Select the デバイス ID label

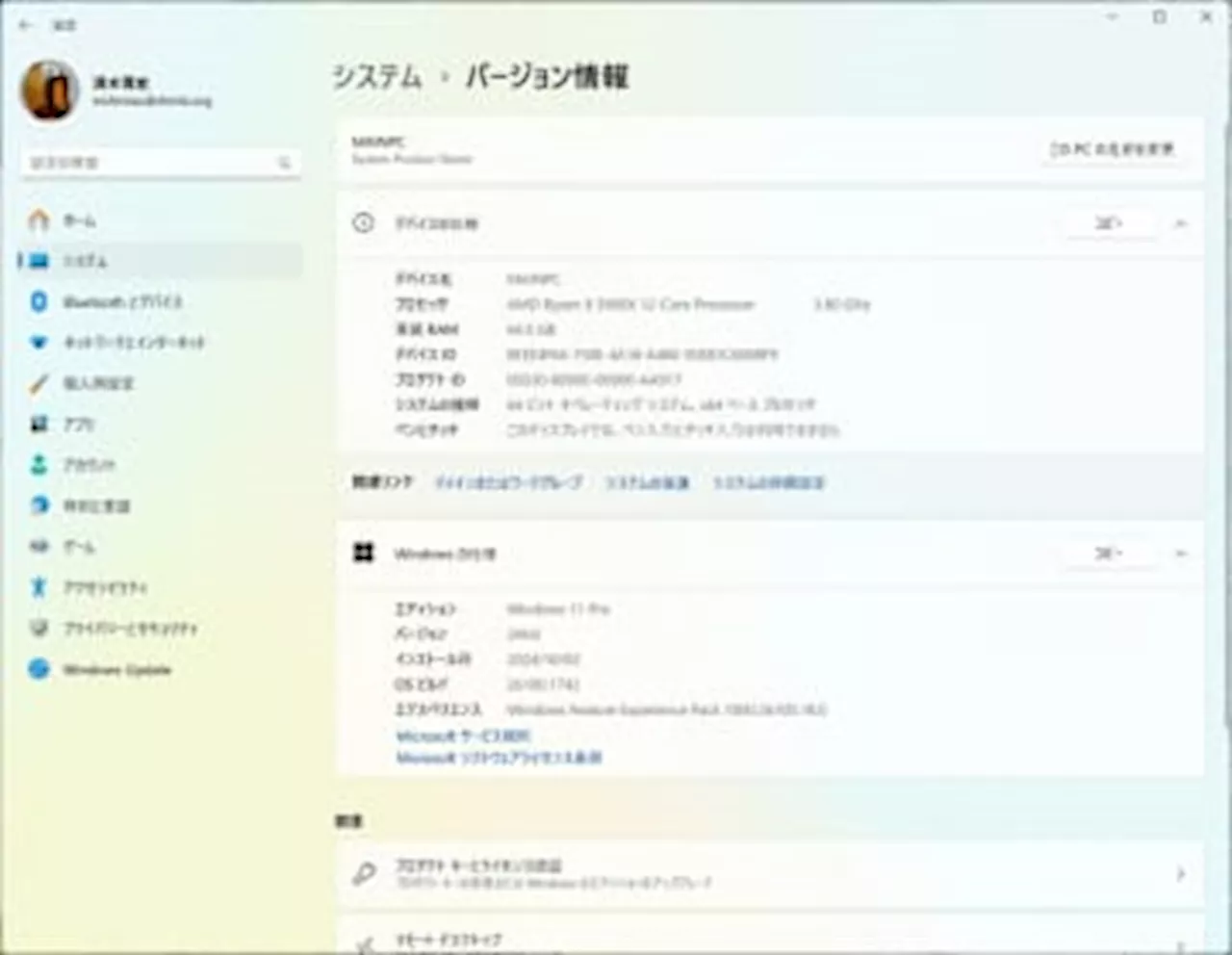[425, 354]
